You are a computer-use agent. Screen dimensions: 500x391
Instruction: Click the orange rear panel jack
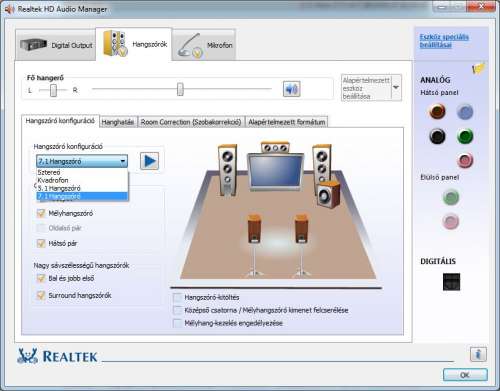click(x=437, y=111)
